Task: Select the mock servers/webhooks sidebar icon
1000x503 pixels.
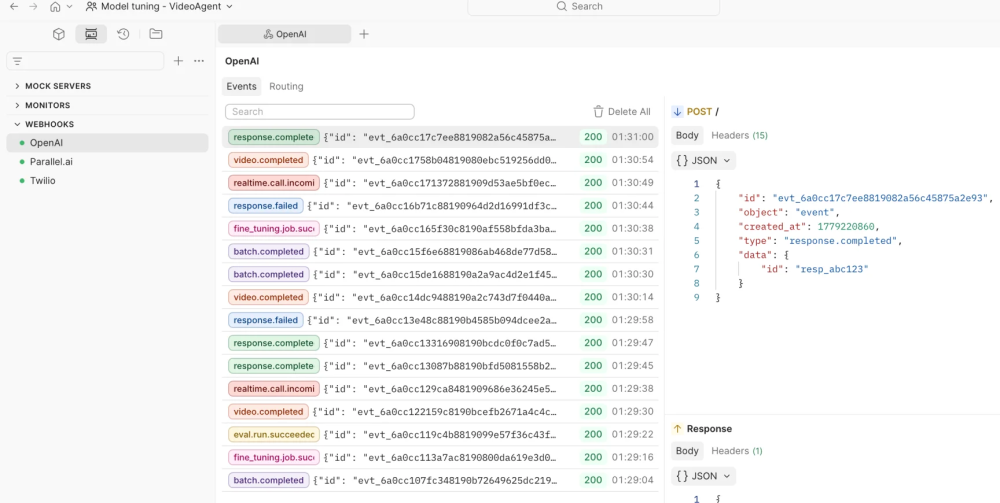Action: coord(91,34)
